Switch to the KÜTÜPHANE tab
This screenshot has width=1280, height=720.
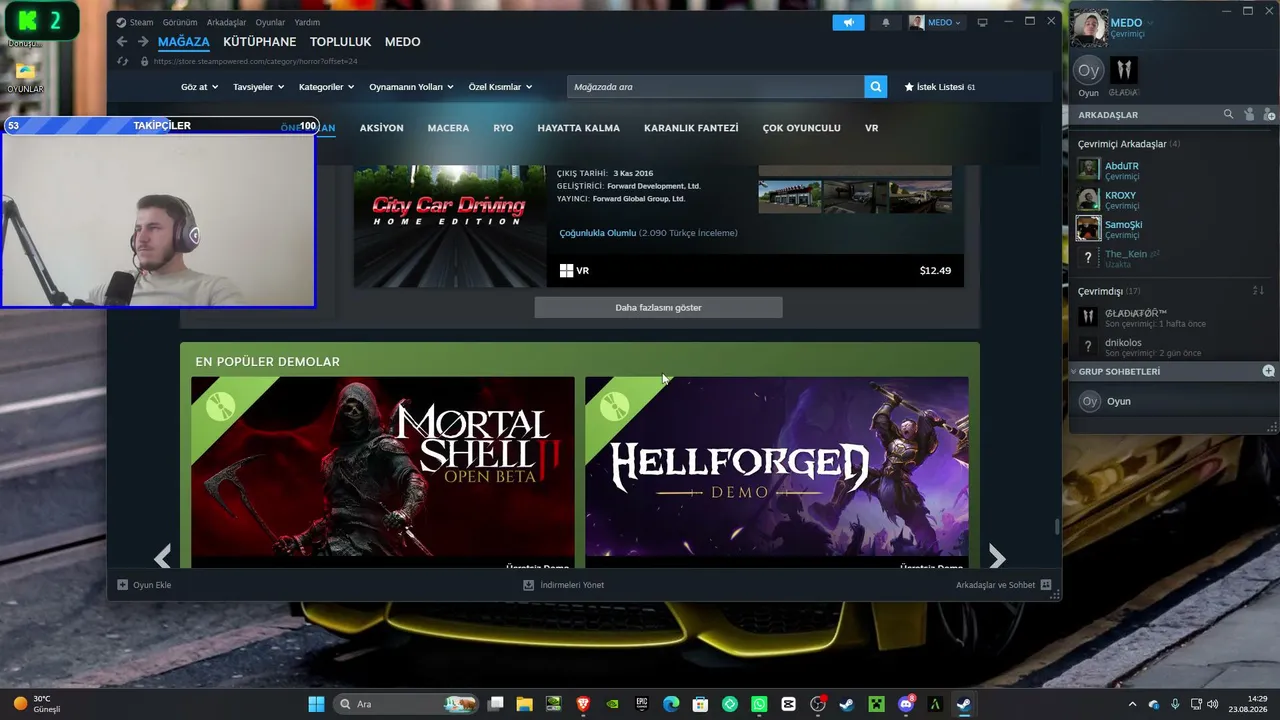pyautogui.click(x=260, y=42)
